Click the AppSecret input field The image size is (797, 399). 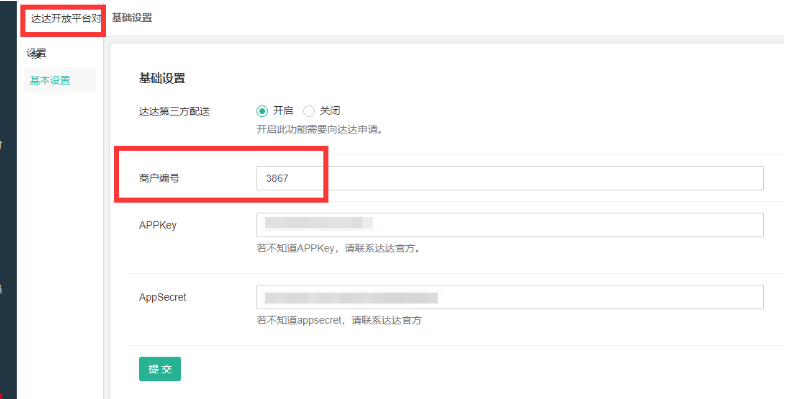tap(510, 297)
